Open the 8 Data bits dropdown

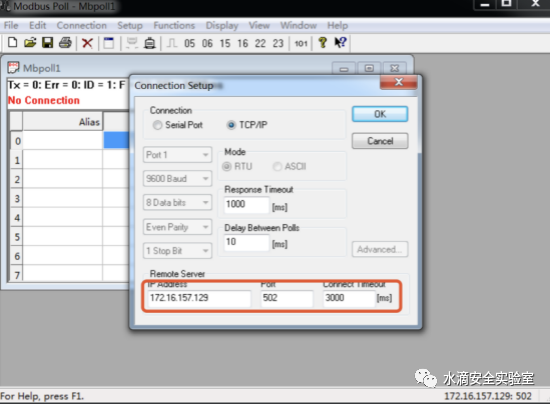pos(177,203)
